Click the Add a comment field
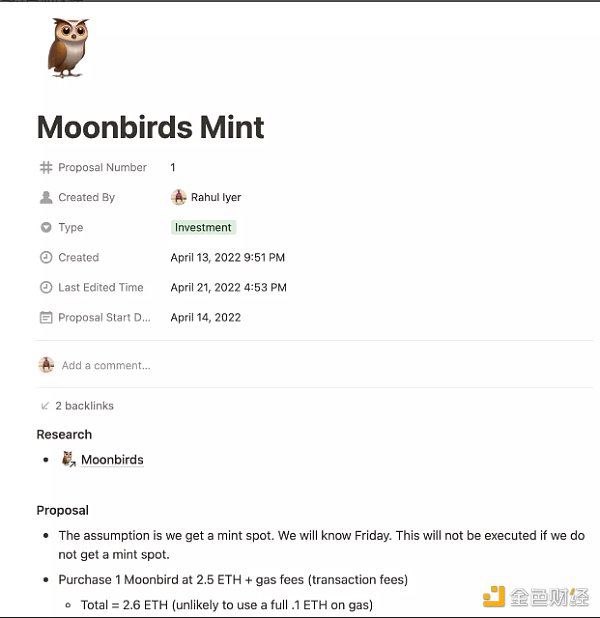The width and height of the screenshot is (600, 618). coord(106,366)
